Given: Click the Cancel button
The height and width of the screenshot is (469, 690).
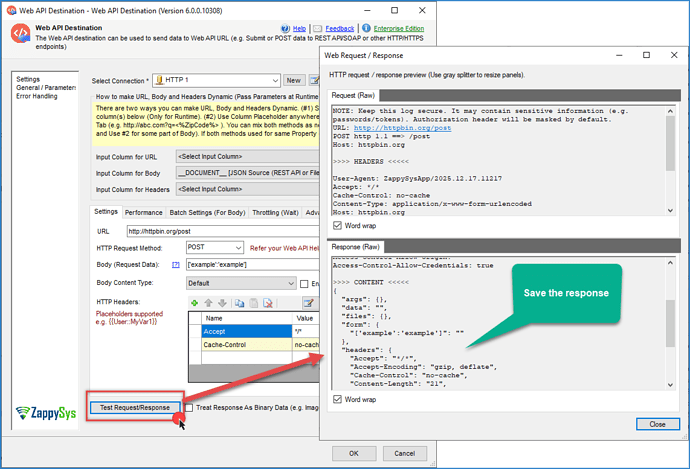Looking at the screenshot, I should point(404,453).
